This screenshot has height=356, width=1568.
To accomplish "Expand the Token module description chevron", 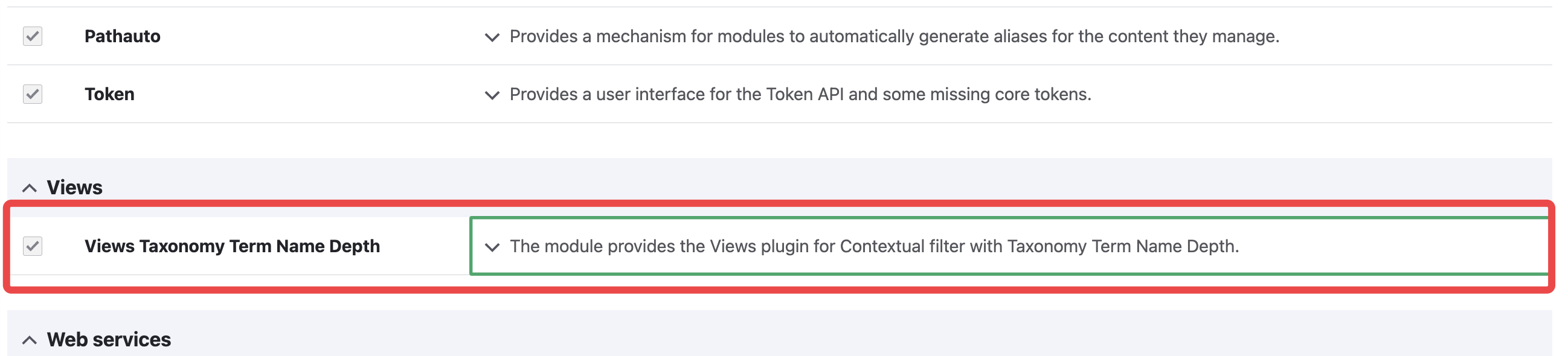I will coord(492,95).
